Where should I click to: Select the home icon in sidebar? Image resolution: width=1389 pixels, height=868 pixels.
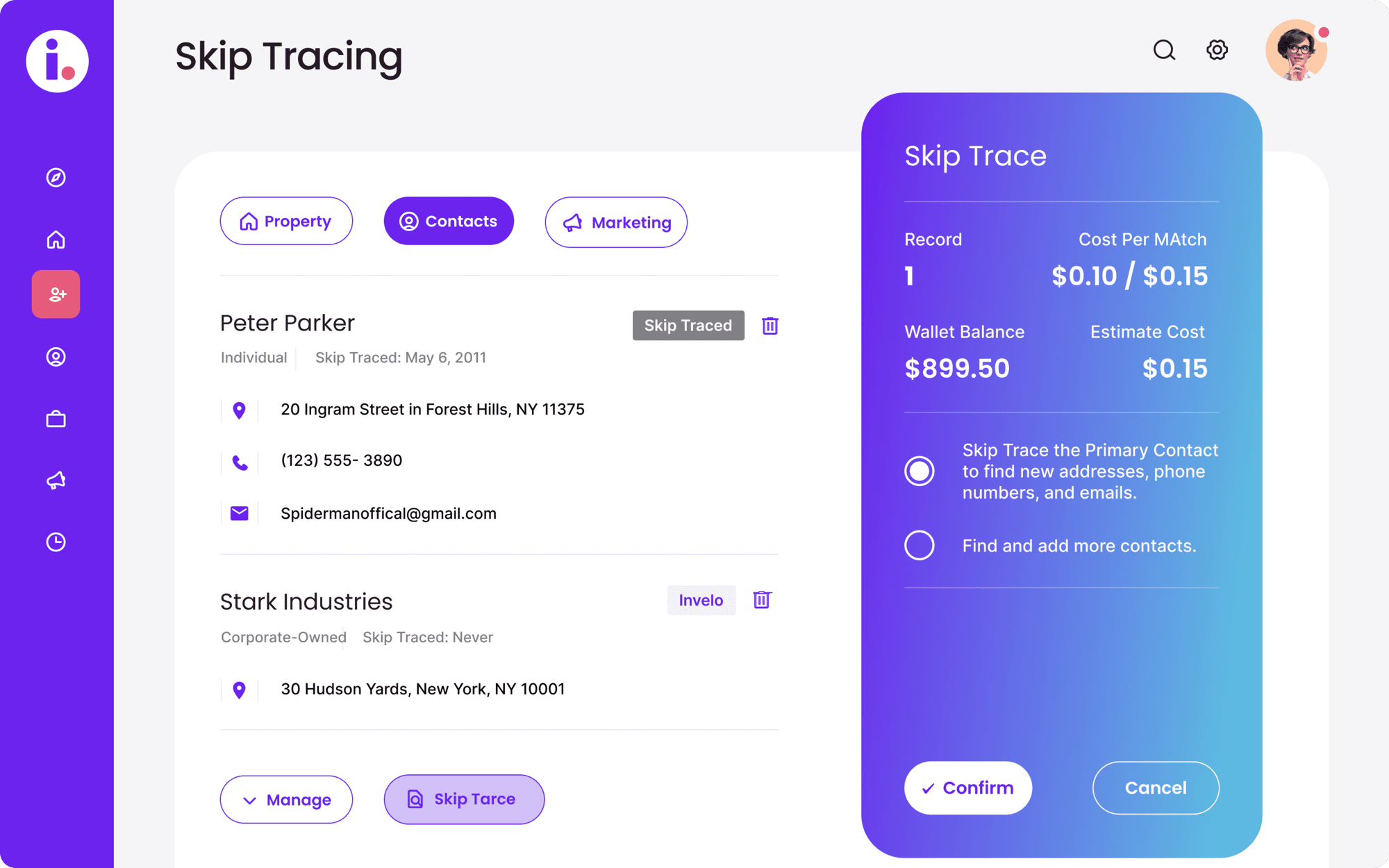point(57,239)
